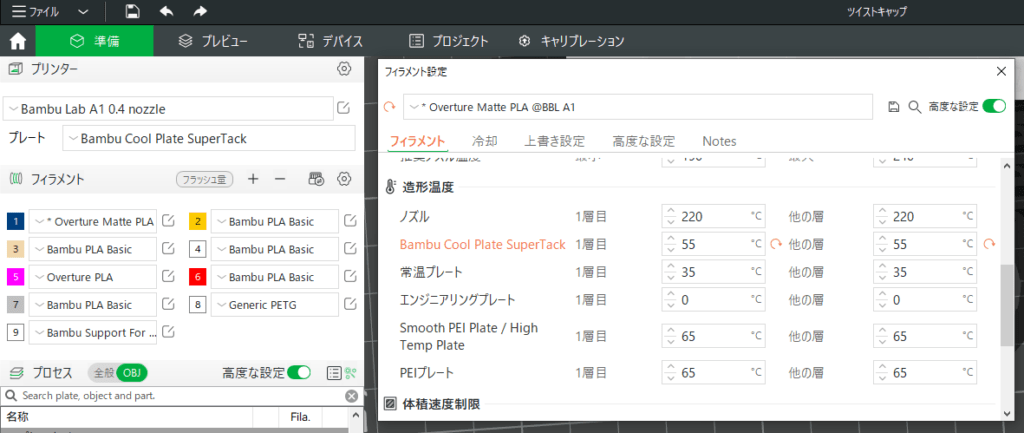Image resolution: width=1024 pixels, height=433 pixels.
Task: Open the 上書き設定 tab
Action: (x=554, y=141)
